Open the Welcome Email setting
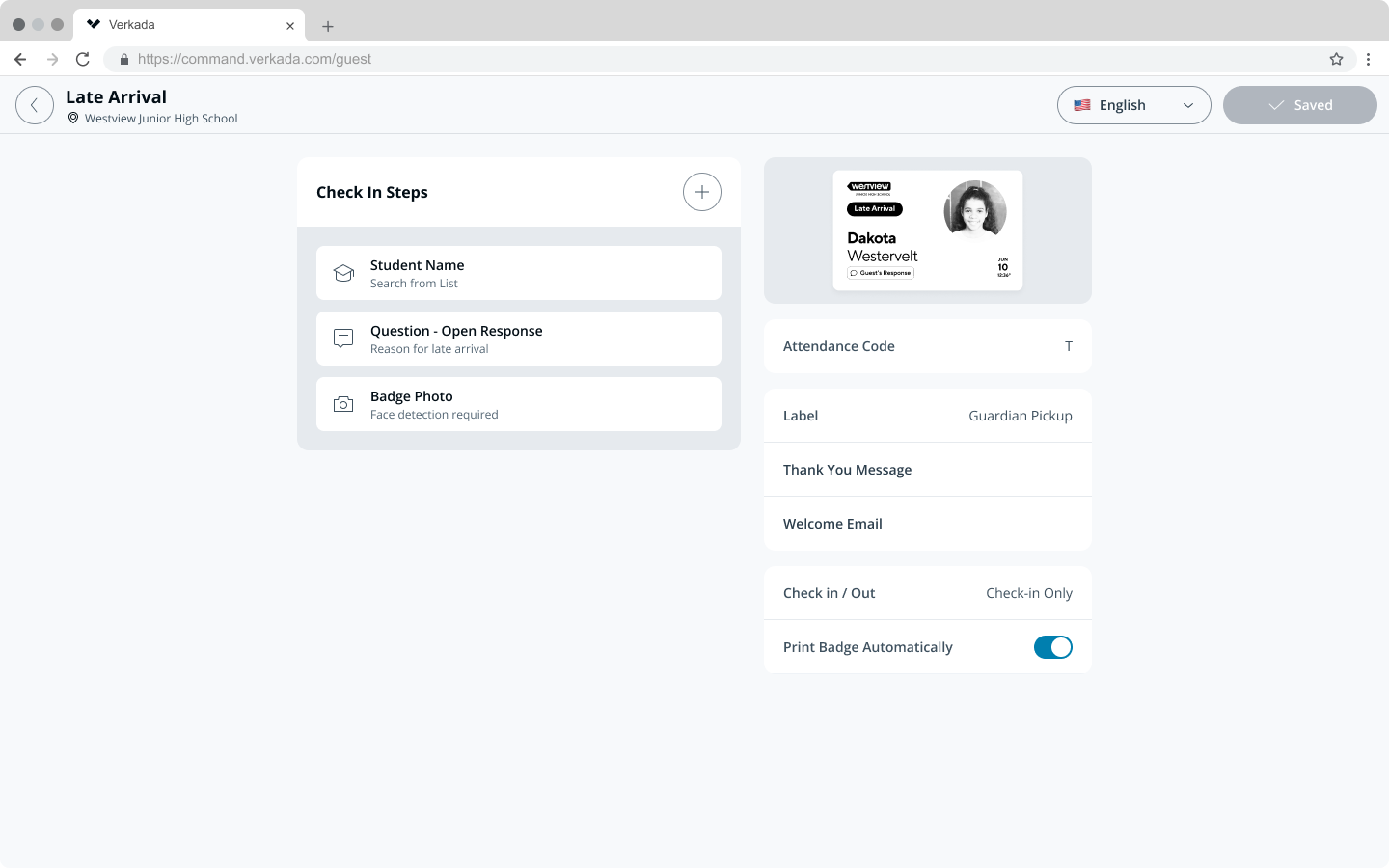The image size is (1389, 868). [927, 524]
